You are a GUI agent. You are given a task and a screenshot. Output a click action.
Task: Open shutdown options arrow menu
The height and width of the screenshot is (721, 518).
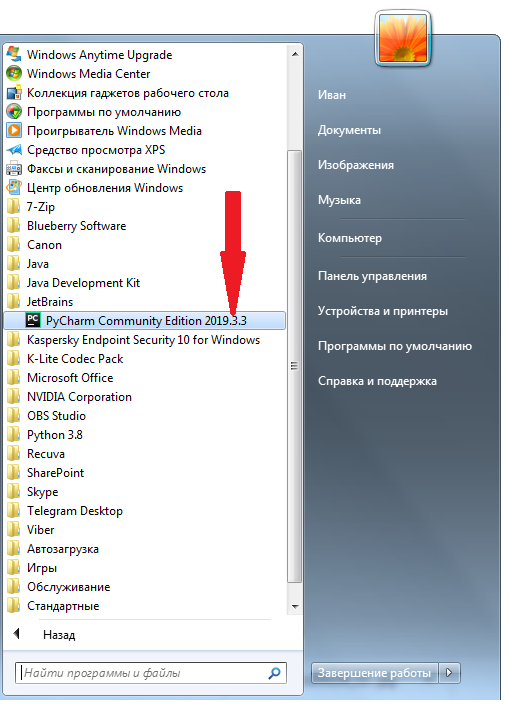point(449,673)
